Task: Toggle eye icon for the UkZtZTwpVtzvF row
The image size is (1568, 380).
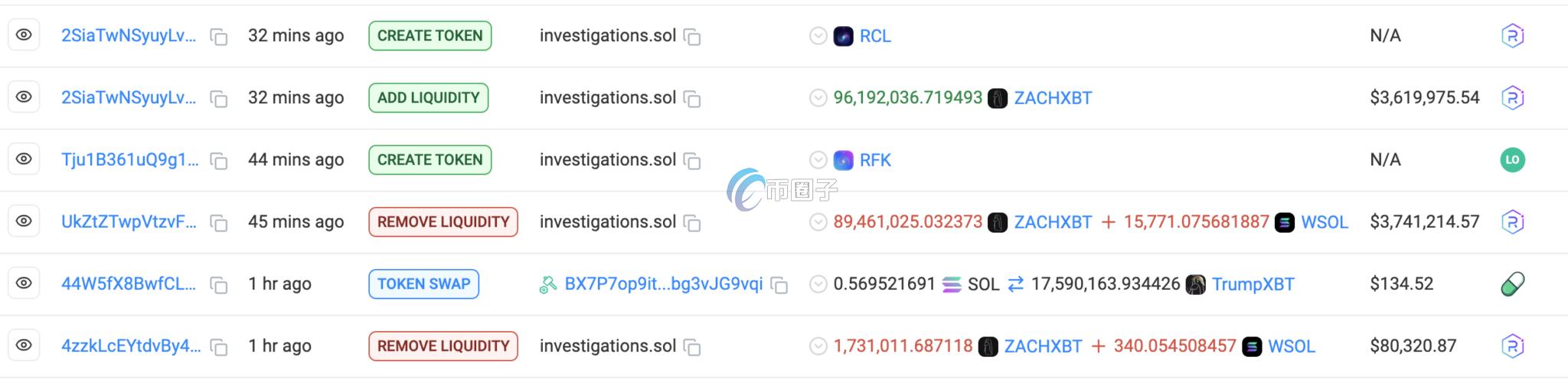Action: (x=24, y=221)
